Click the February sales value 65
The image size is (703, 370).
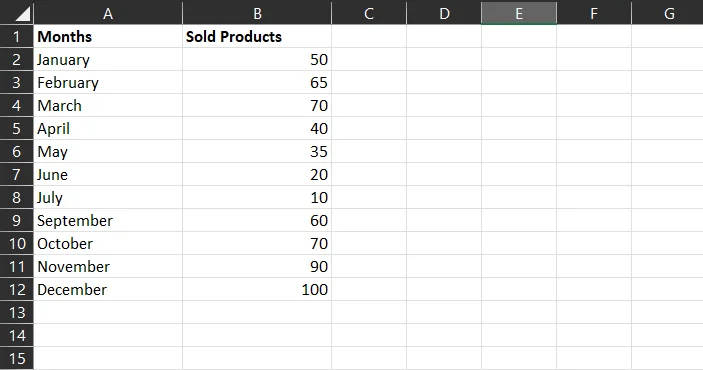pos(257,83)
